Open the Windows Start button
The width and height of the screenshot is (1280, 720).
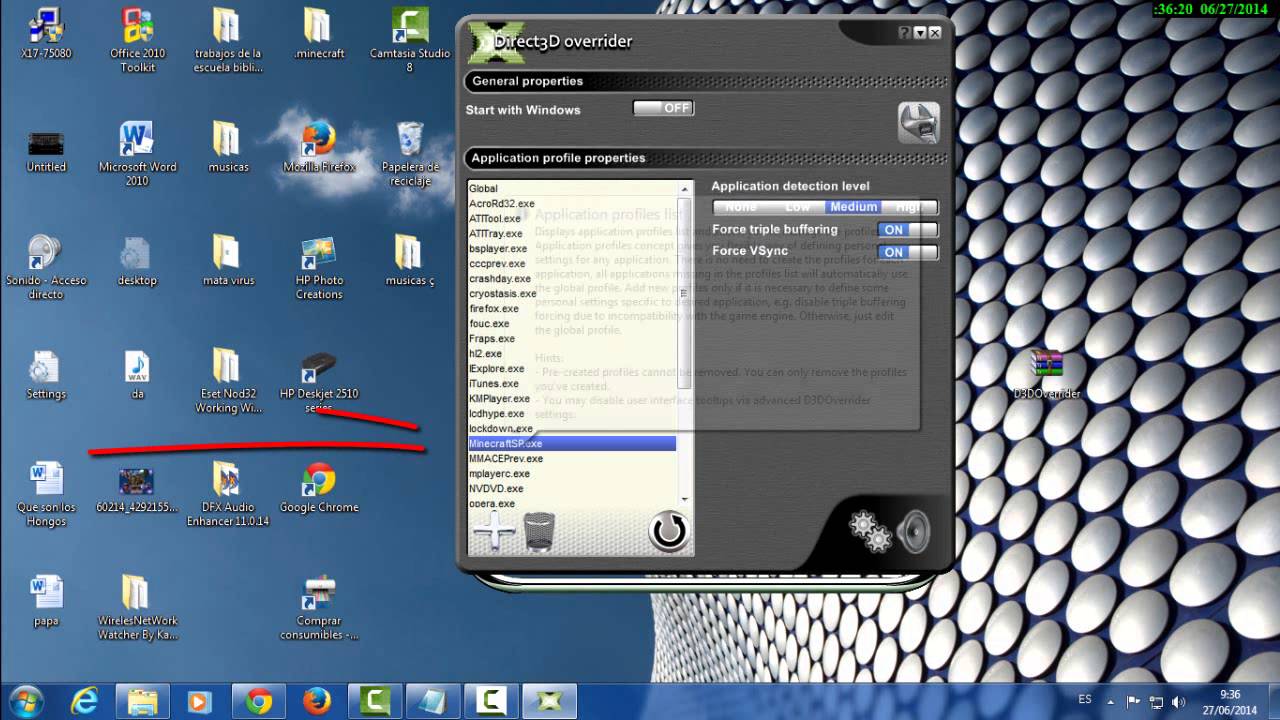(26, 701)
